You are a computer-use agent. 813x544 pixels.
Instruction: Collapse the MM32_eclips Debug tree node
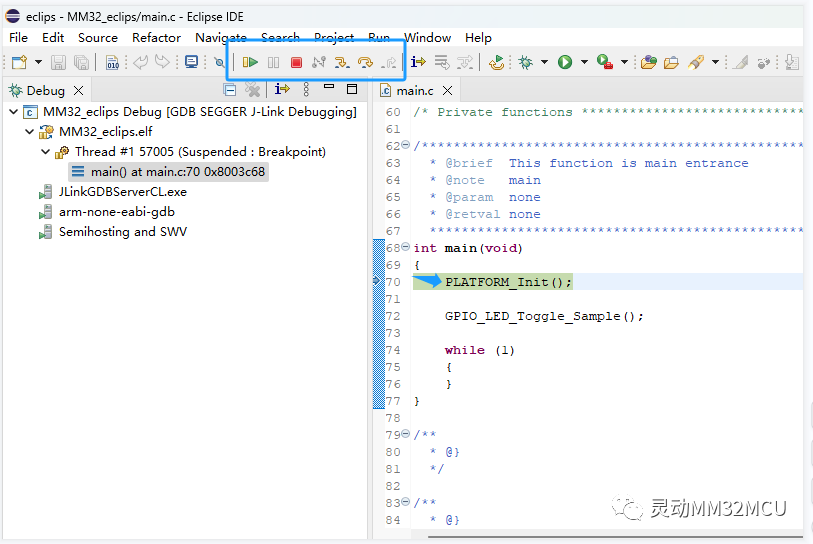point(13,112)
